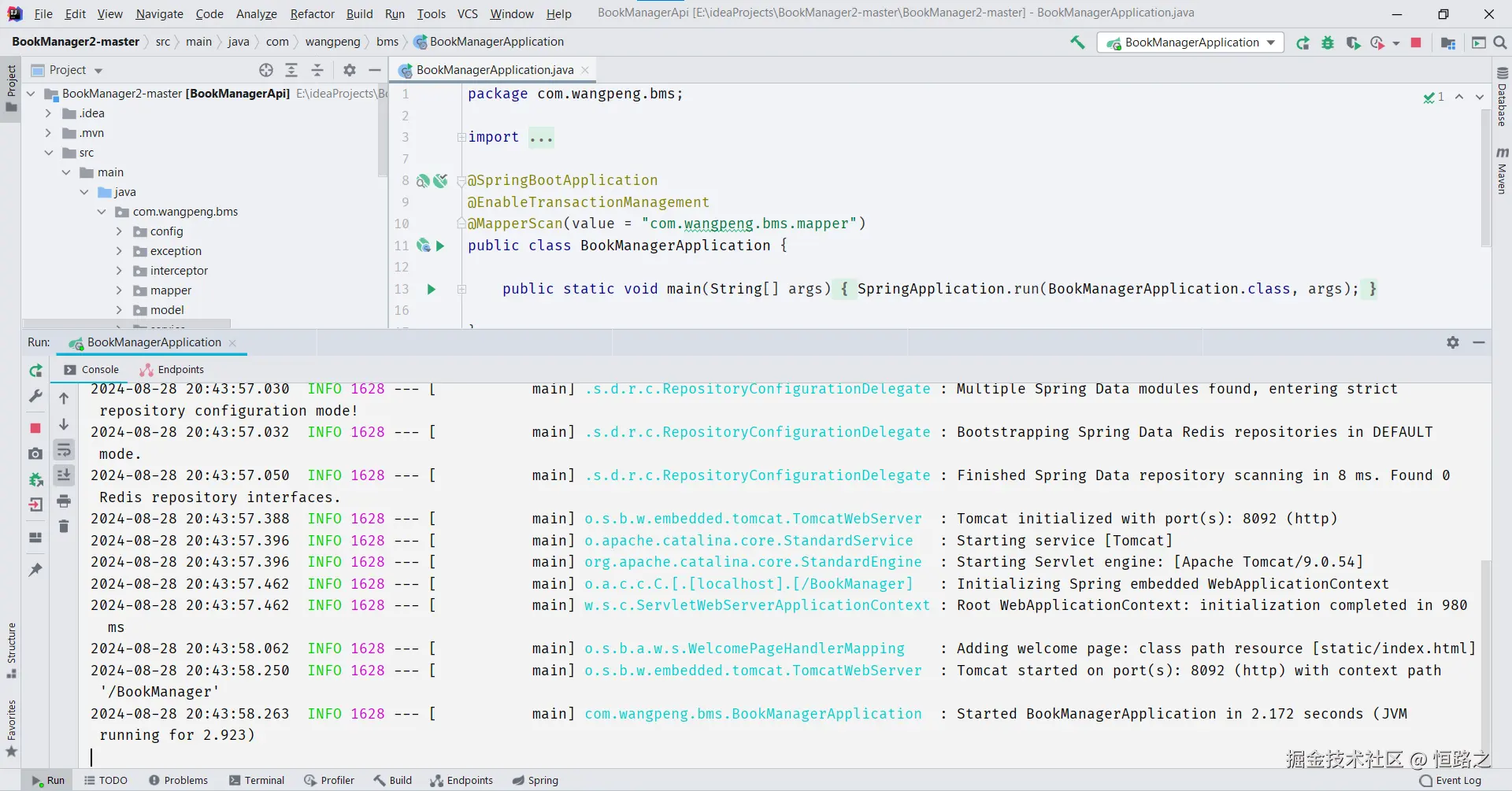Open the Event Log

[1450, 780]
